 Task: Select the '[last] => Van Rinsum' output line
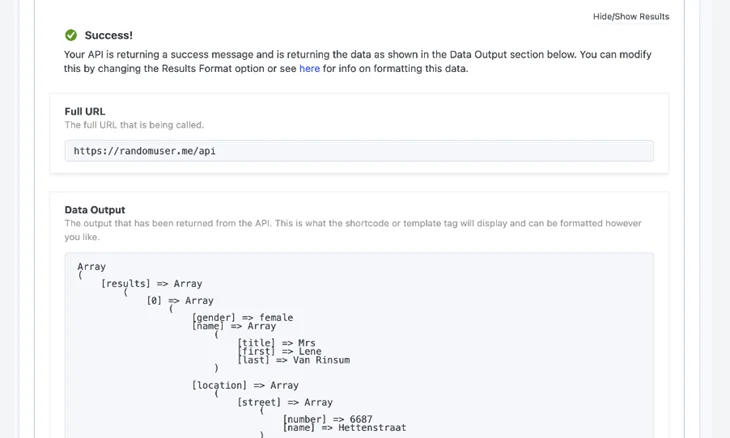point(294,360)
